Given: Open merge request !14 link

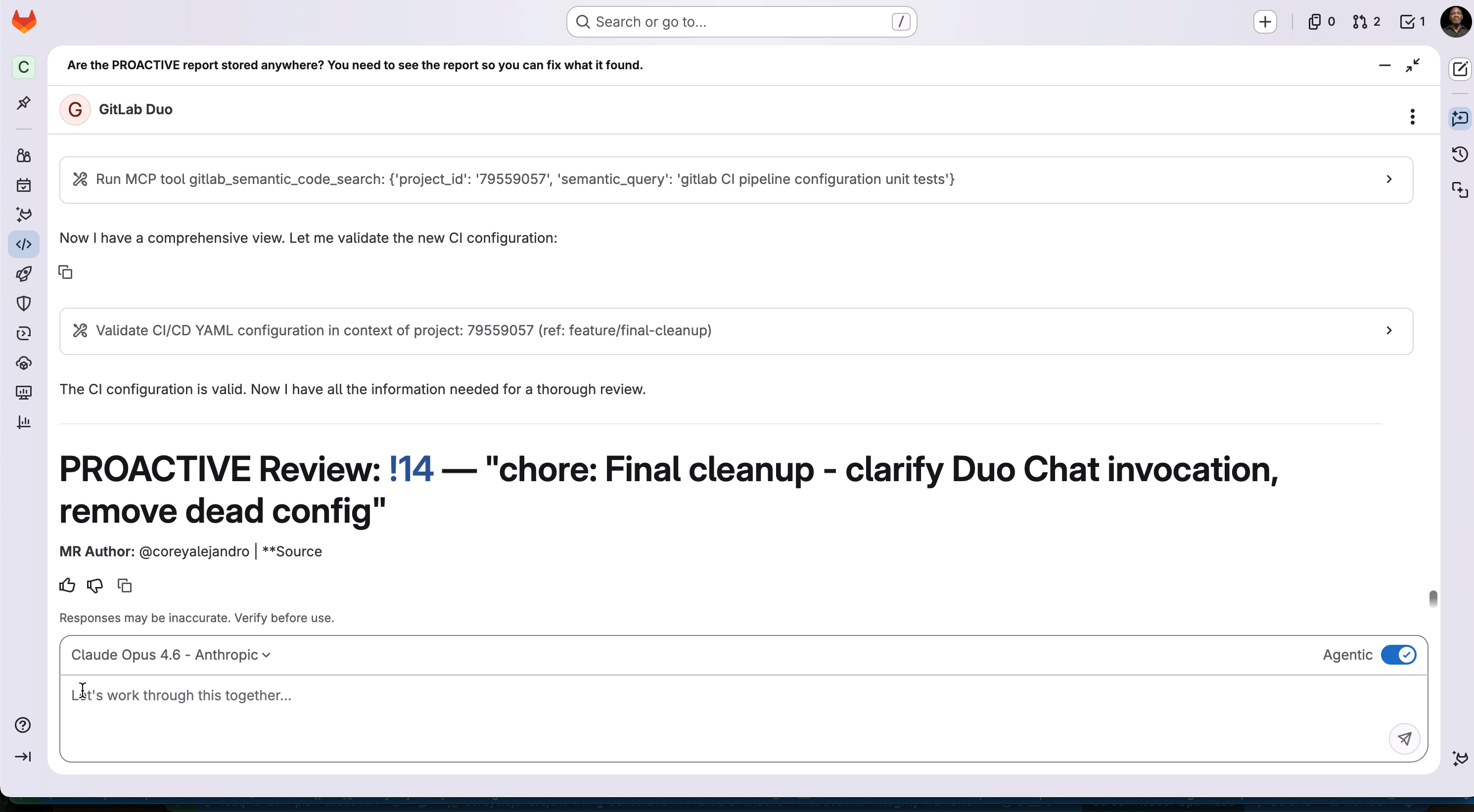Looking at the screenshot, I should click(x=411, y=469).
